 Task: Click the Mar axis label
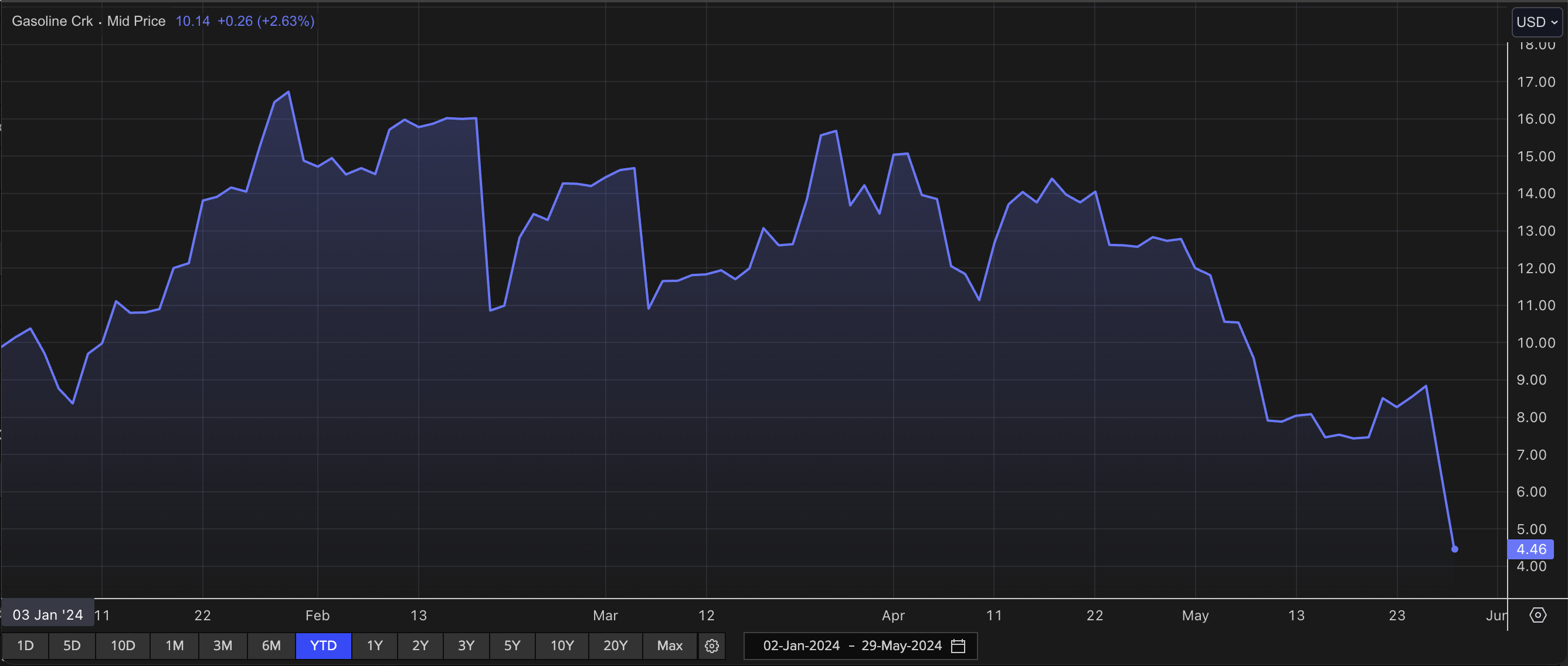606,616
